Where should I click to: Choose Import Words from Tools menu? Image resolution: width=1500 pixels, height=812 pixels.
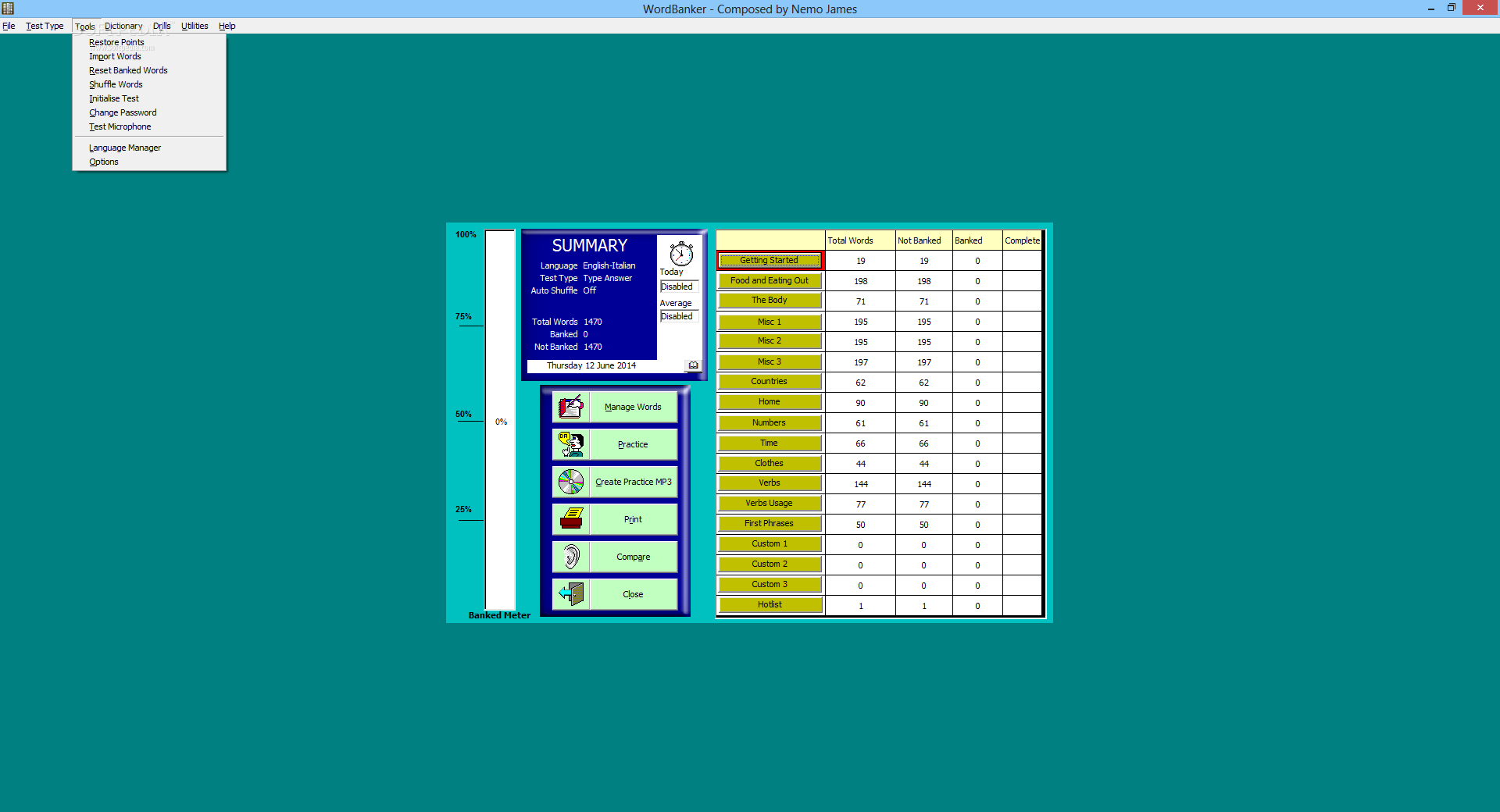[x=148, y=56]
